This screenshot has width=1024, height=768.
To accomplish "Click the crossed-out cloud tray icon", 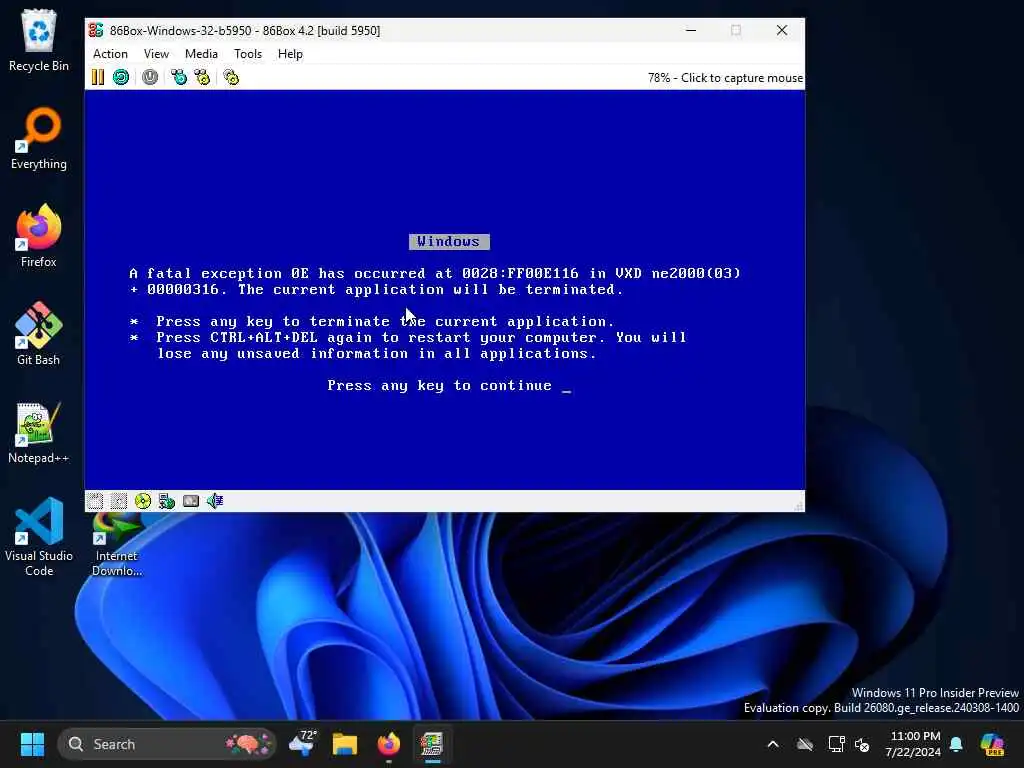I will pos(805,744).
